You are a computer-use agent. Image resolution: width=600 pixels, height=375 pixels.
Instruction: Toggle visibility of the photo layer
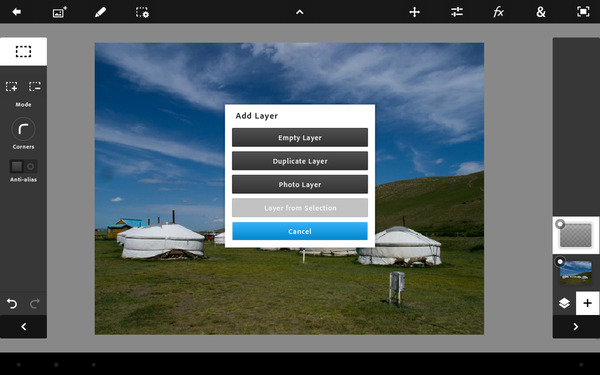[560, 262]
